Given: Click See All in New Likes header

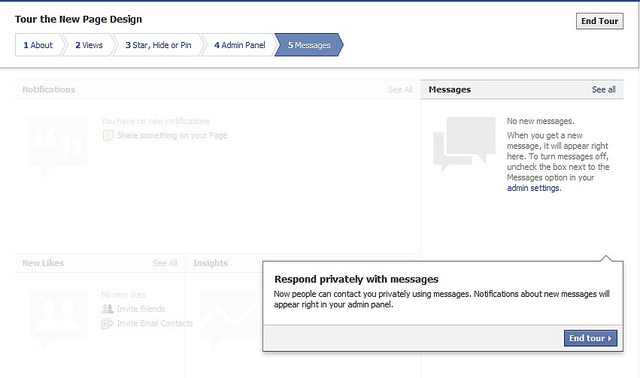Looking at the screenshot, I should coord(165,263).
